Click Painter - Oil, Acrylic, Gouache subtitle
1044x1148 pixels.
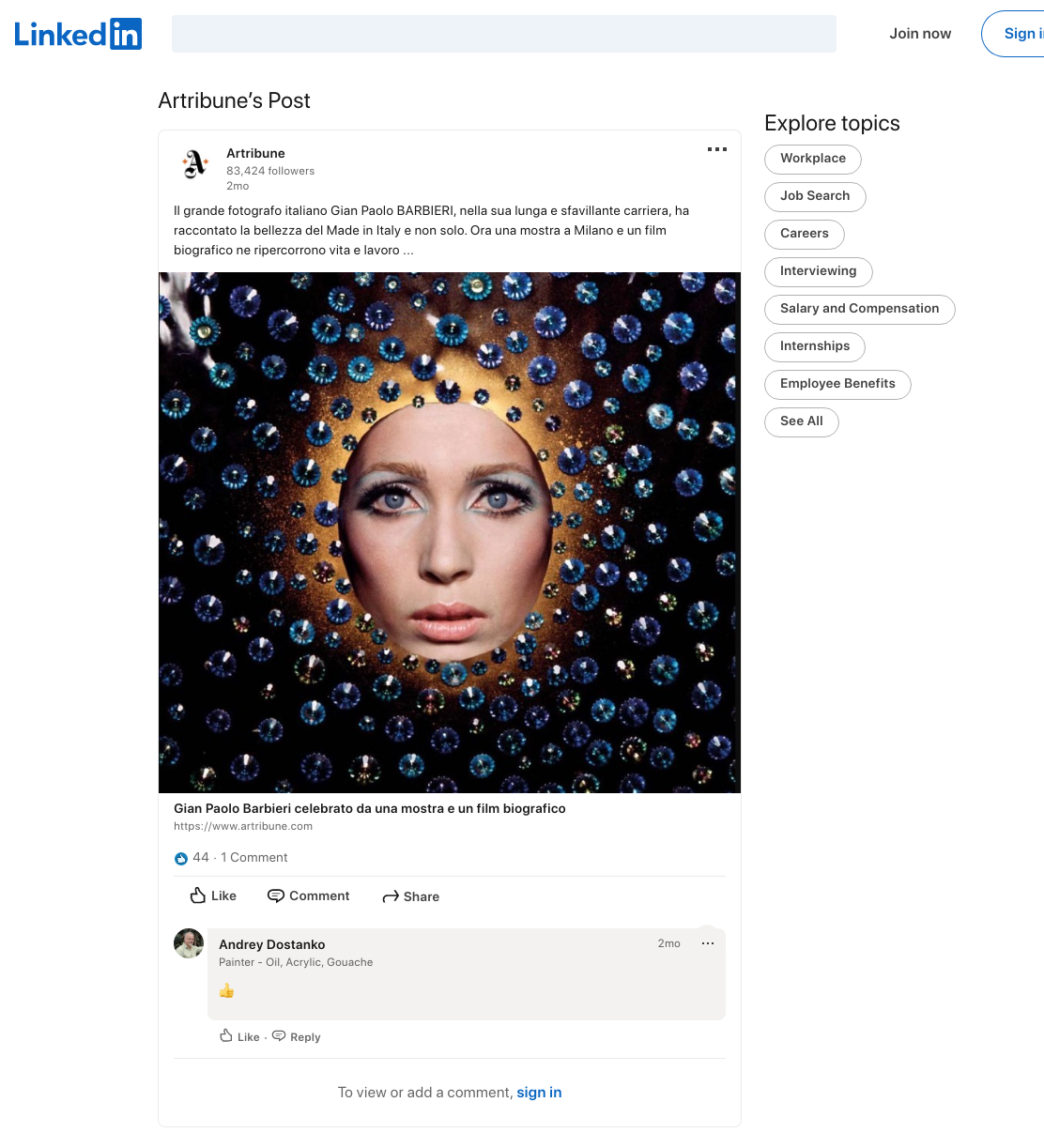point(296,962)
